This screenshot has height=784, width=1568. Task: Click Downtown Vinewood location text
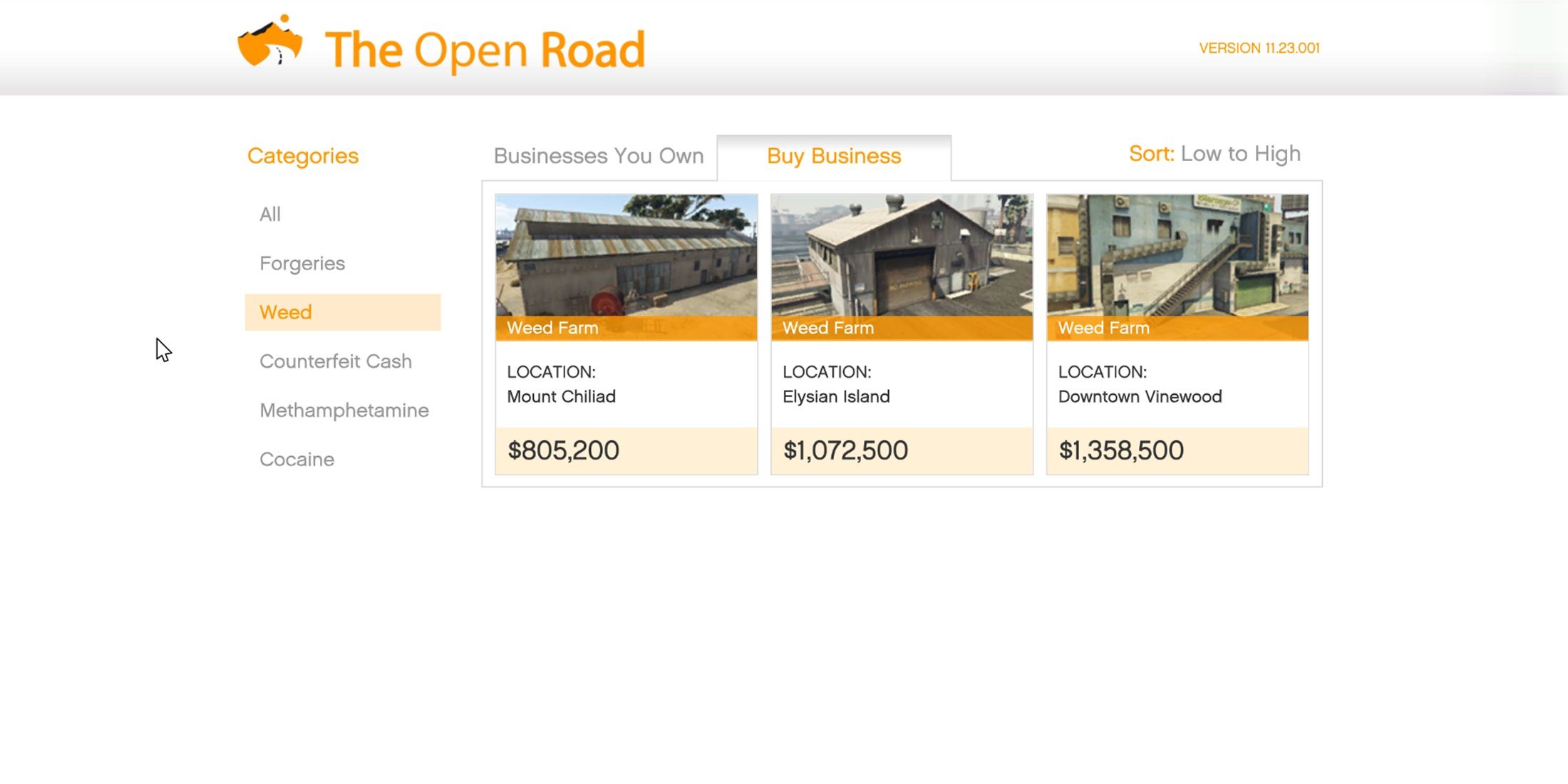pyautogui.click(x=1140, y=396)
